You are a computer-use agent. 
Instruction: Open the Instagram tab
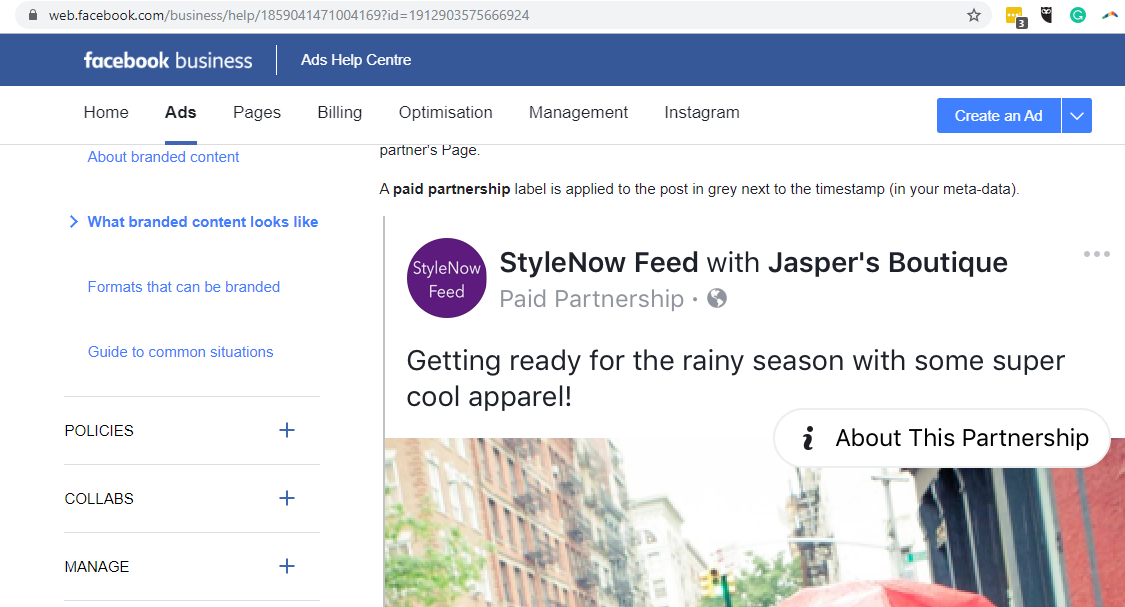coord(701,112)
